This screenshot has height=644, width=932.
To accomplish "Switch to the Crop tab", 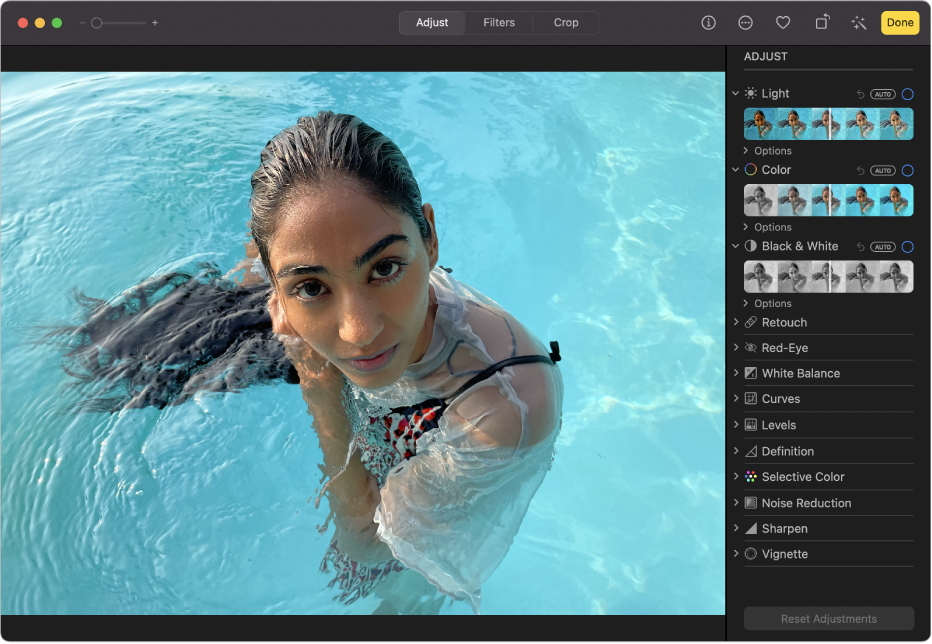I will tap(566, 22).
